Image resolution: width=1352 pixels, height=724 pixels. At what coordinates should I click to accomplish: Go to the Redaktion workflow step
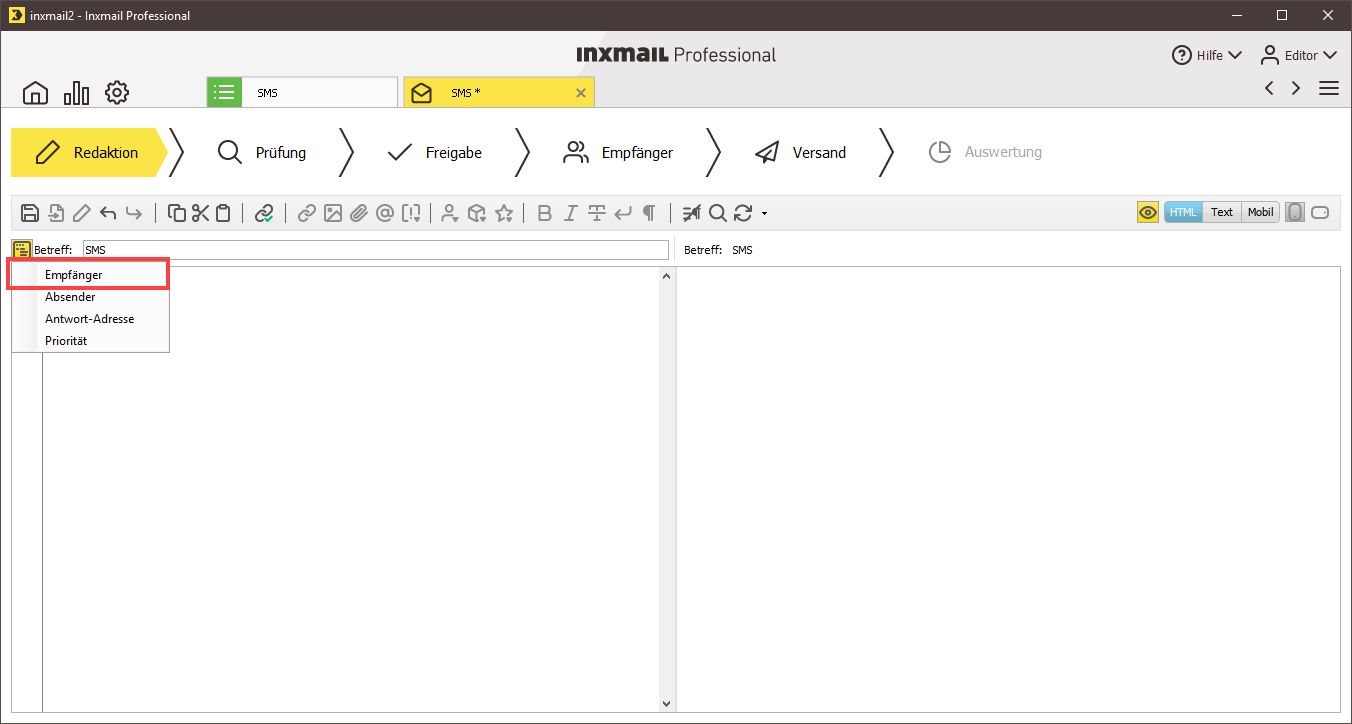(88, 152)
